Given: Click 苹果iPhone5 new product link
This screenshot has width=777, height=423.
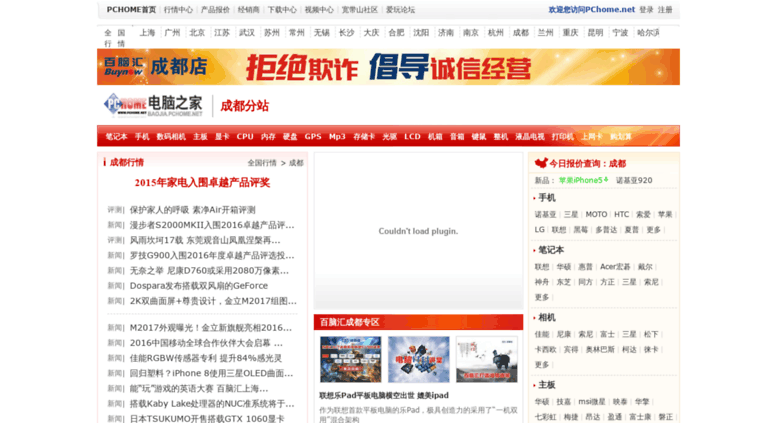Looking at the screenshot, I should tap(581, 180).
